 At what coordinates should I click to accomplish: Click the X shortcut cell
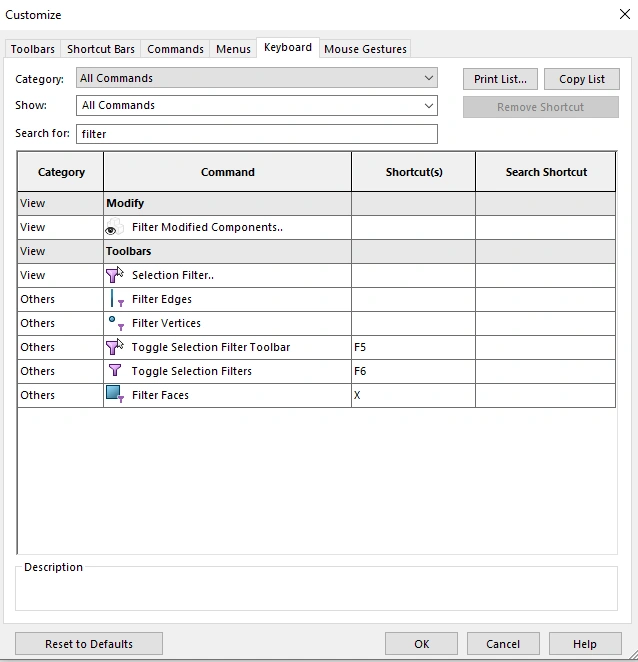pyautogui.click(x=413, y=395)
